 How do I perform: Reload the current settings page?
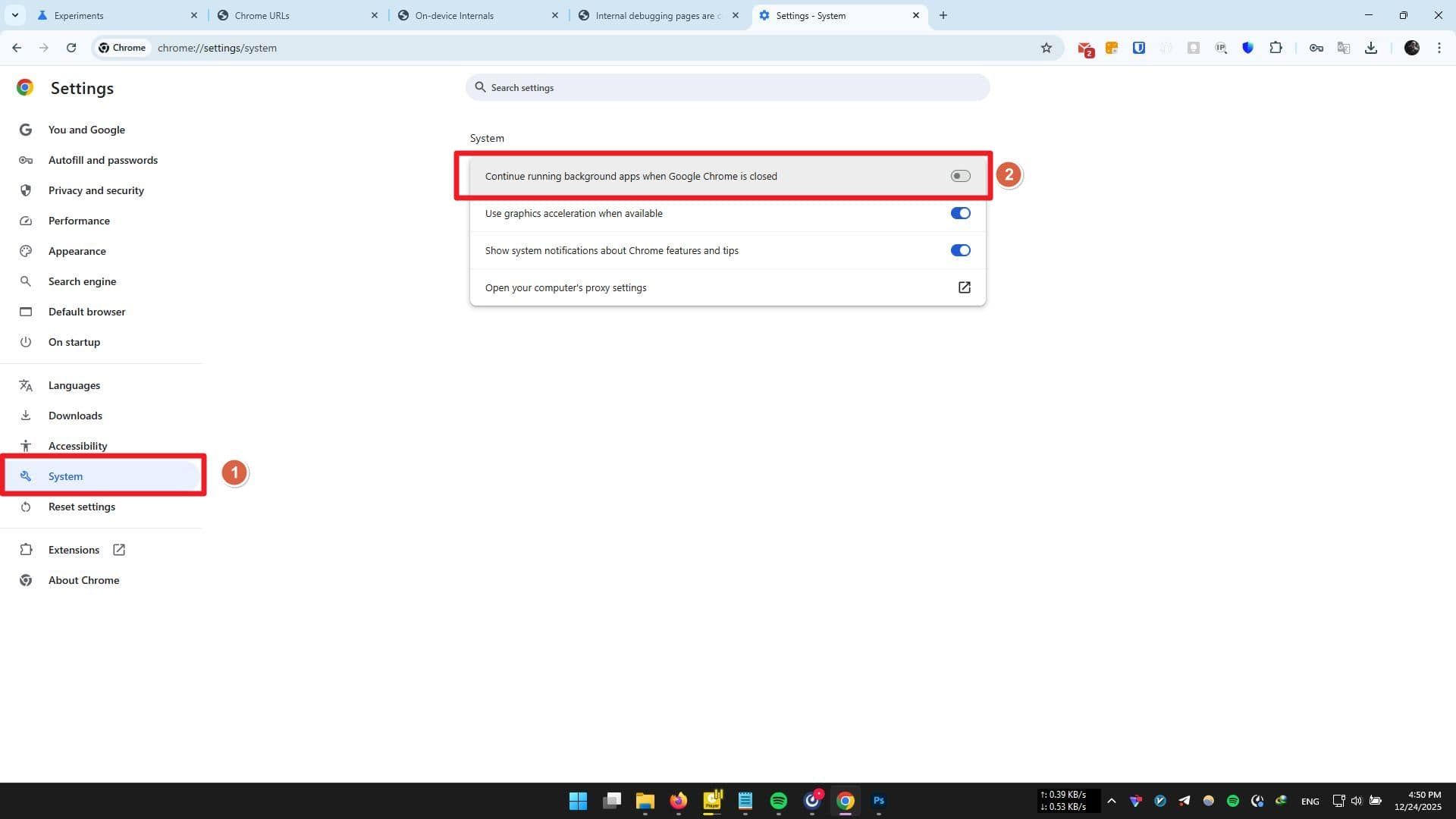(x=71, y=48)
